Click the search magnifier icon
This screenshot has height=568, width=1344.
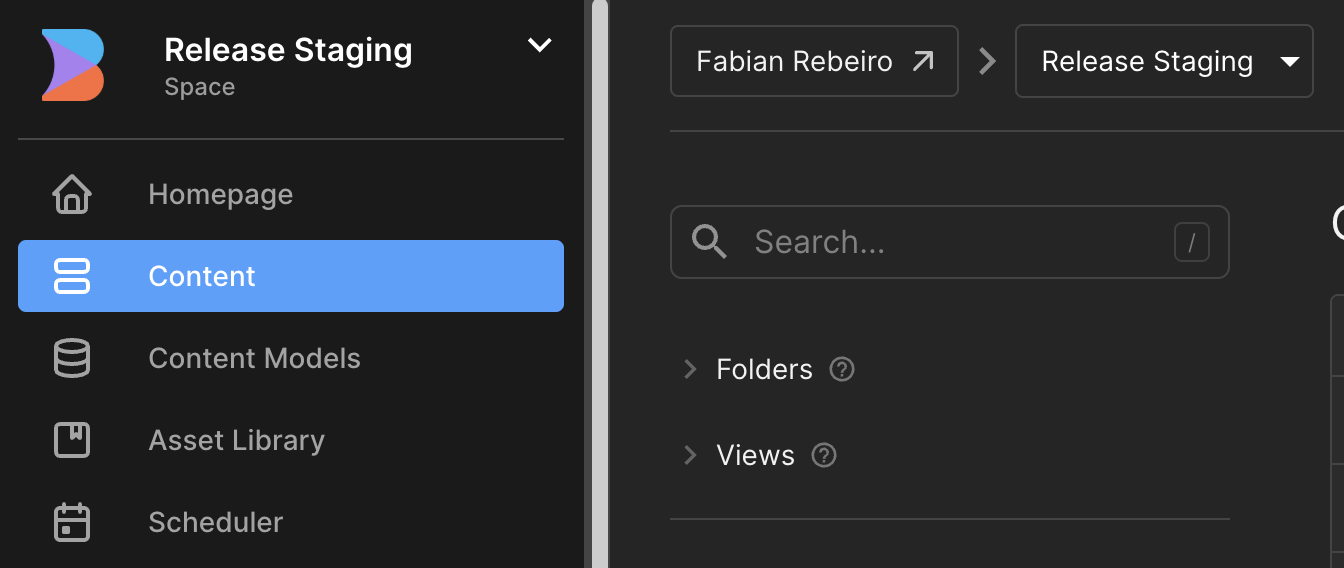709,242
